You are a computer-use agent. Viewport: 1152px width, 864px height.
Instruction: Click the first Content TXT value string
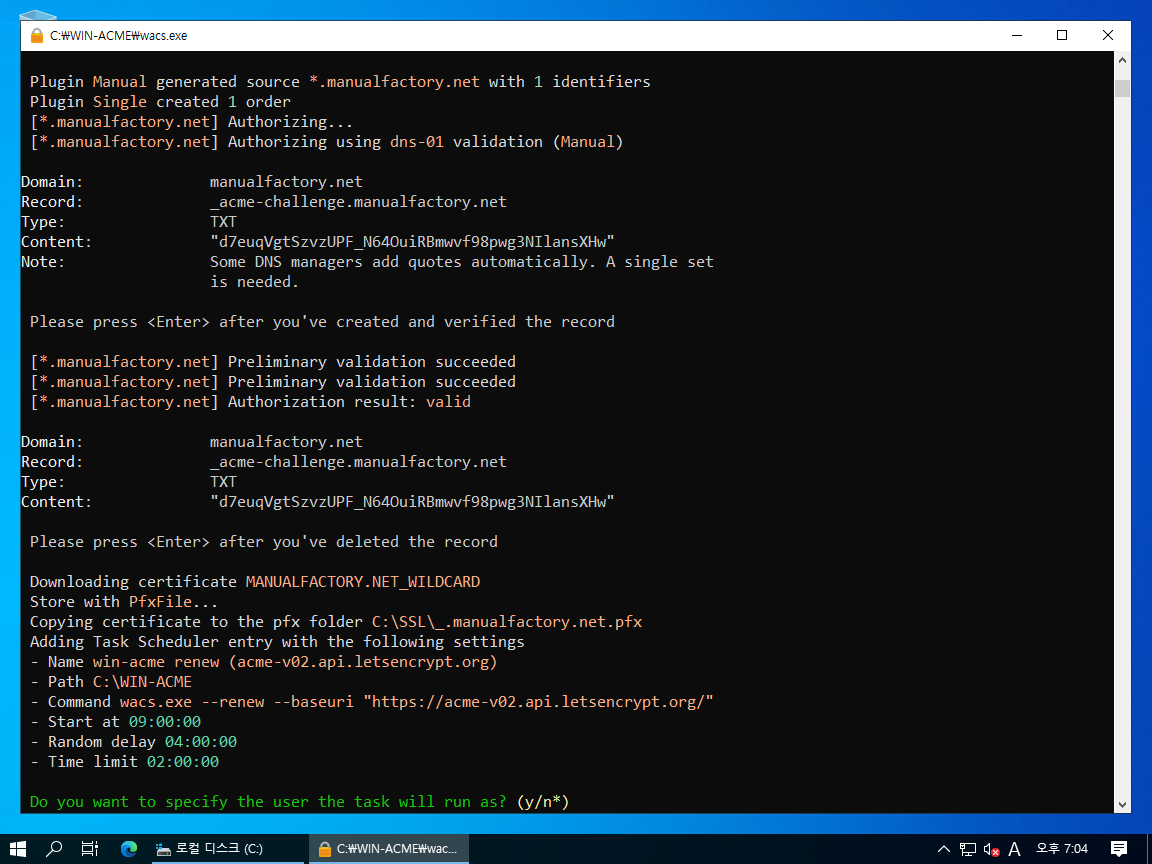pyautogui.click(x=411, y=242)
